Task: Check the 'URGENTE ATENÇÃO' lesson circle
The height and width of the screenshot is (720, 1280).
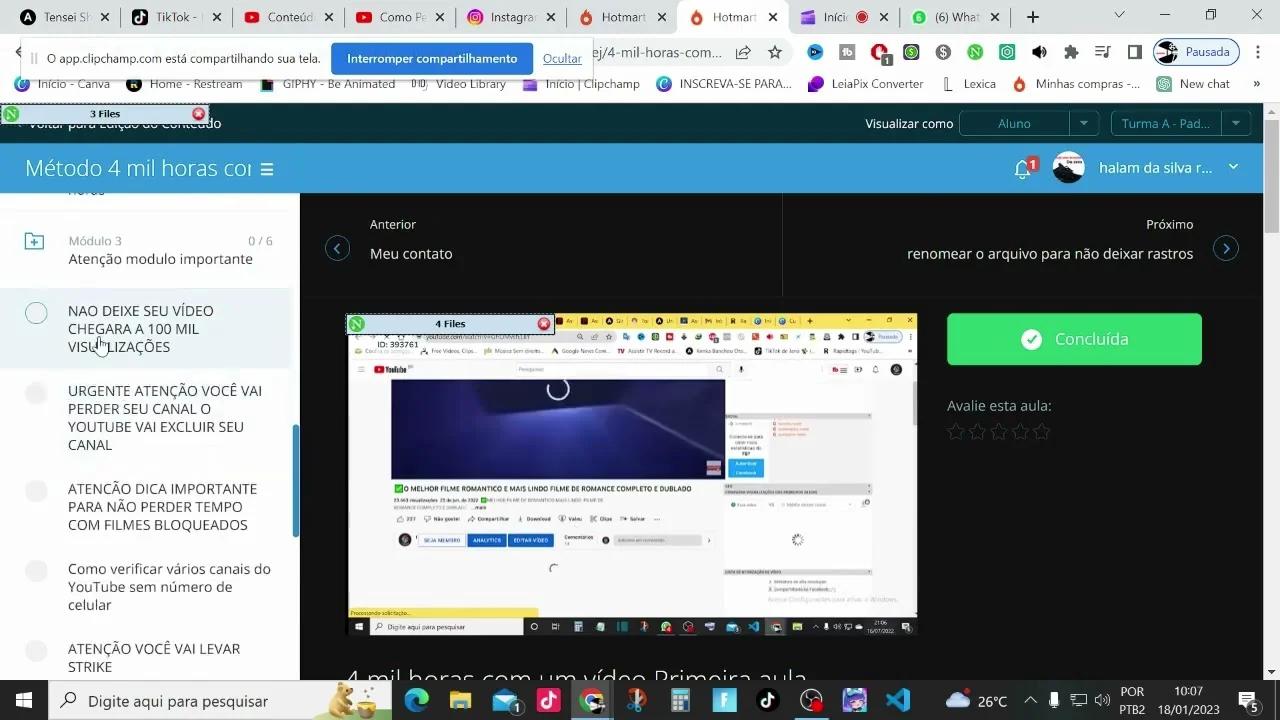Action: [x=36, y=393]
